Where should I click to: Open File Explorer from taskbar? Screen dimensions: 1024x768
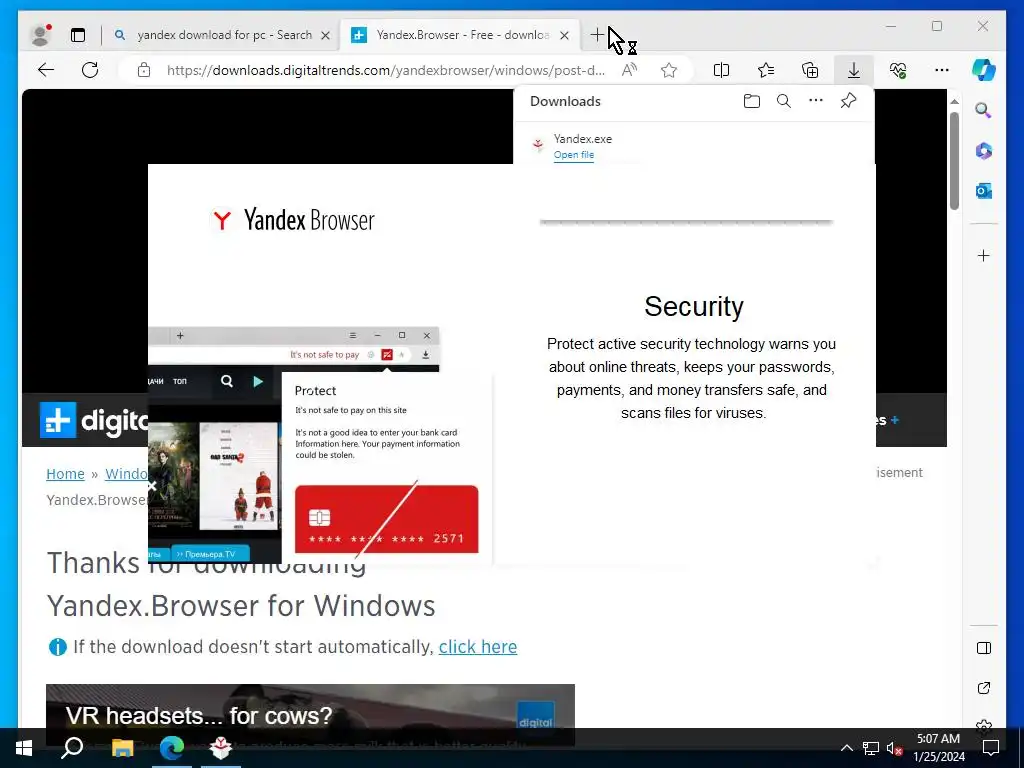pyautogui.click(x=122, y=748)
